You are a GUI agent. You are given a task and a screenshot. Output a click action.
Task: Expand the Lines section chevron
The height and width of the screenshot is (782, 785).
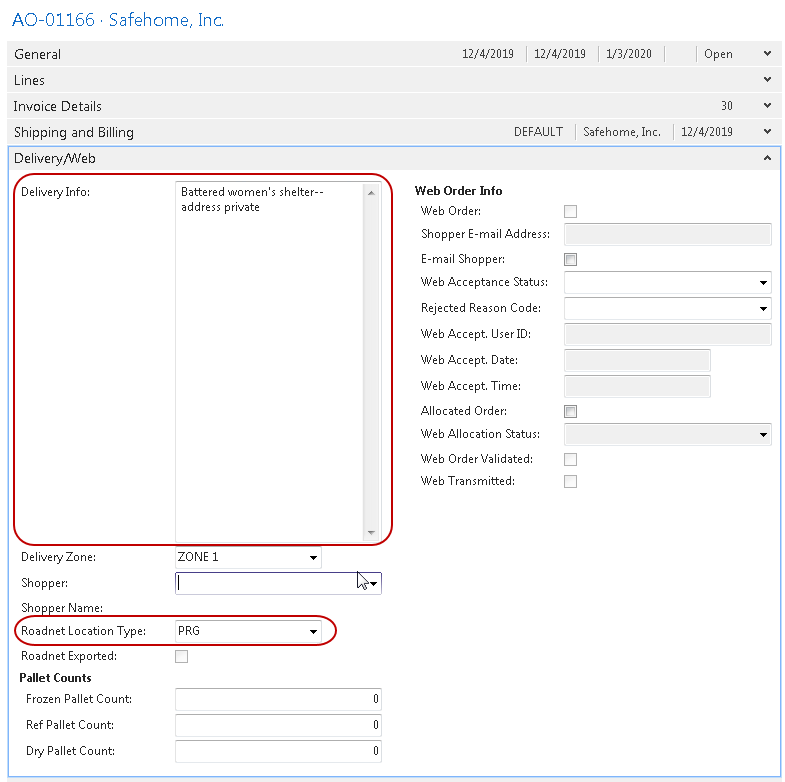[767, 80]
